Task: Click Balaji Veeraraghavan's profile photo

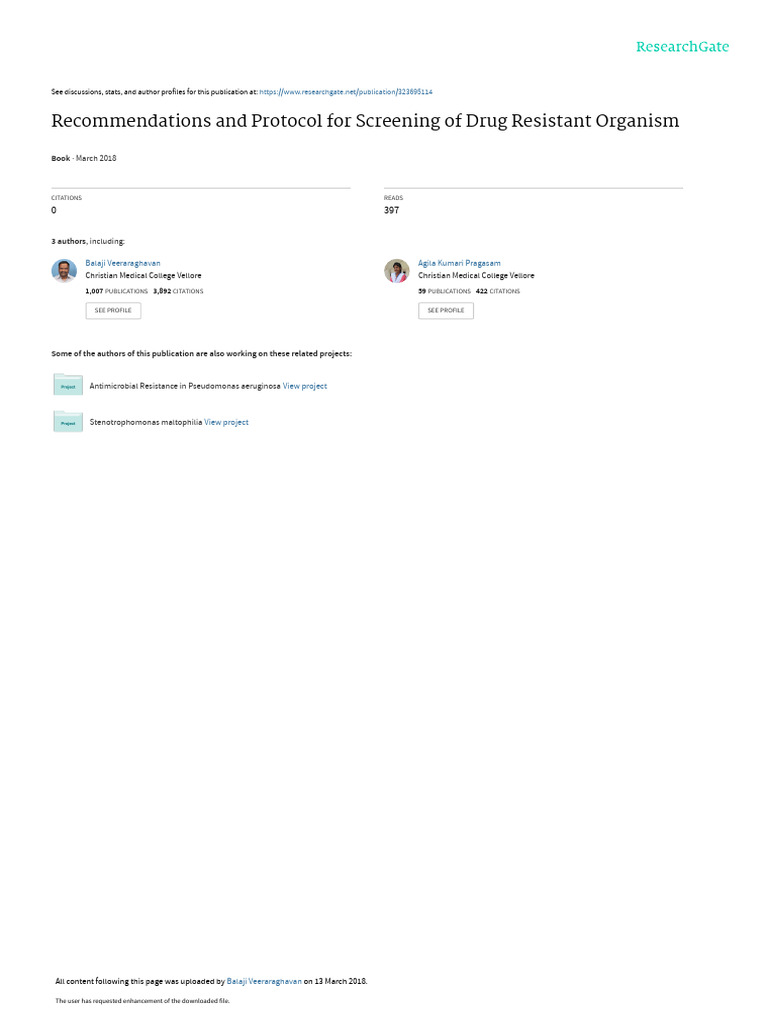Action: 64,270
